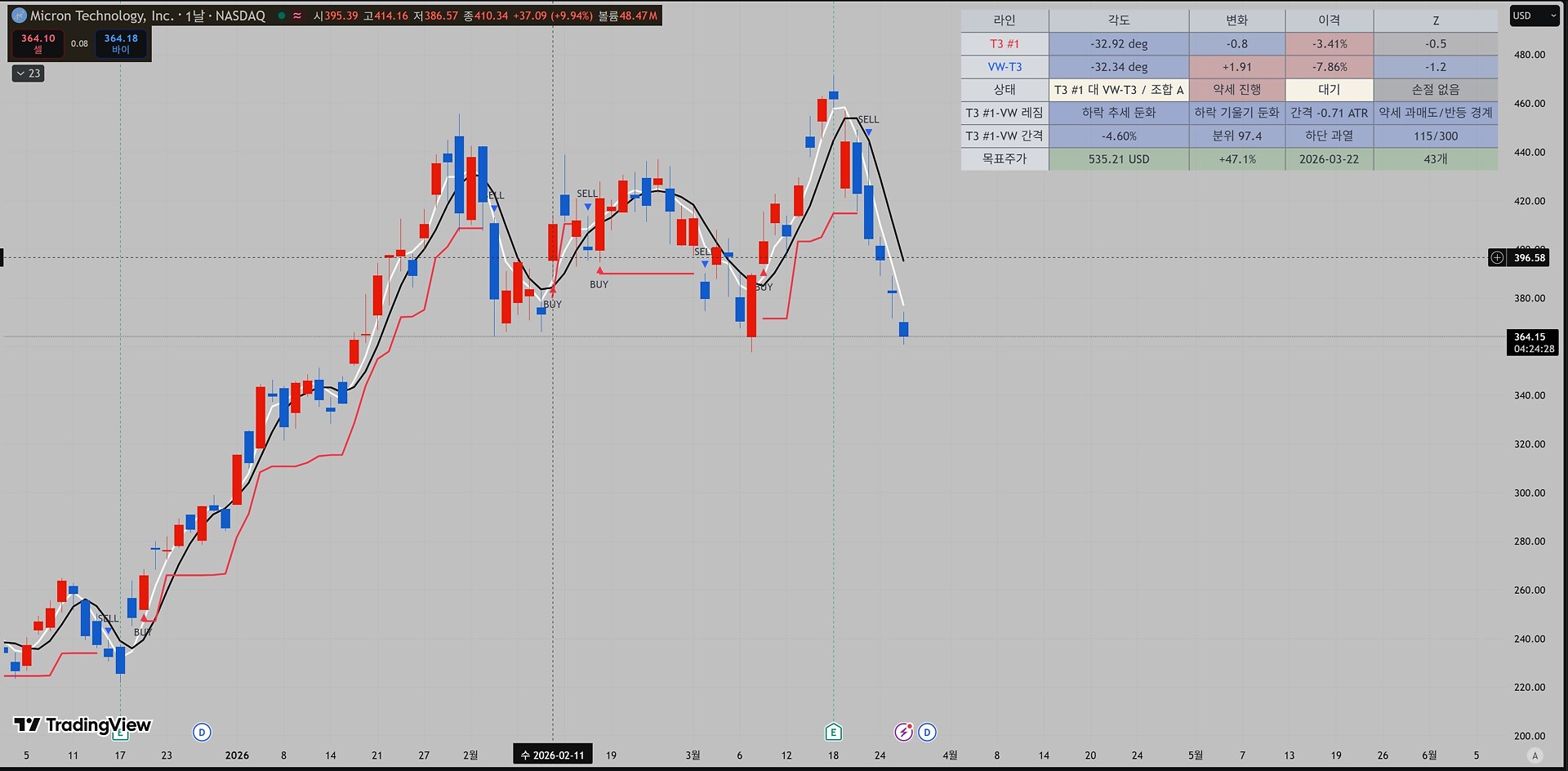Open the 1날 interval selector in title
Image resolution: width=1568 pixels, height=771 pixels.
[194, 16]
